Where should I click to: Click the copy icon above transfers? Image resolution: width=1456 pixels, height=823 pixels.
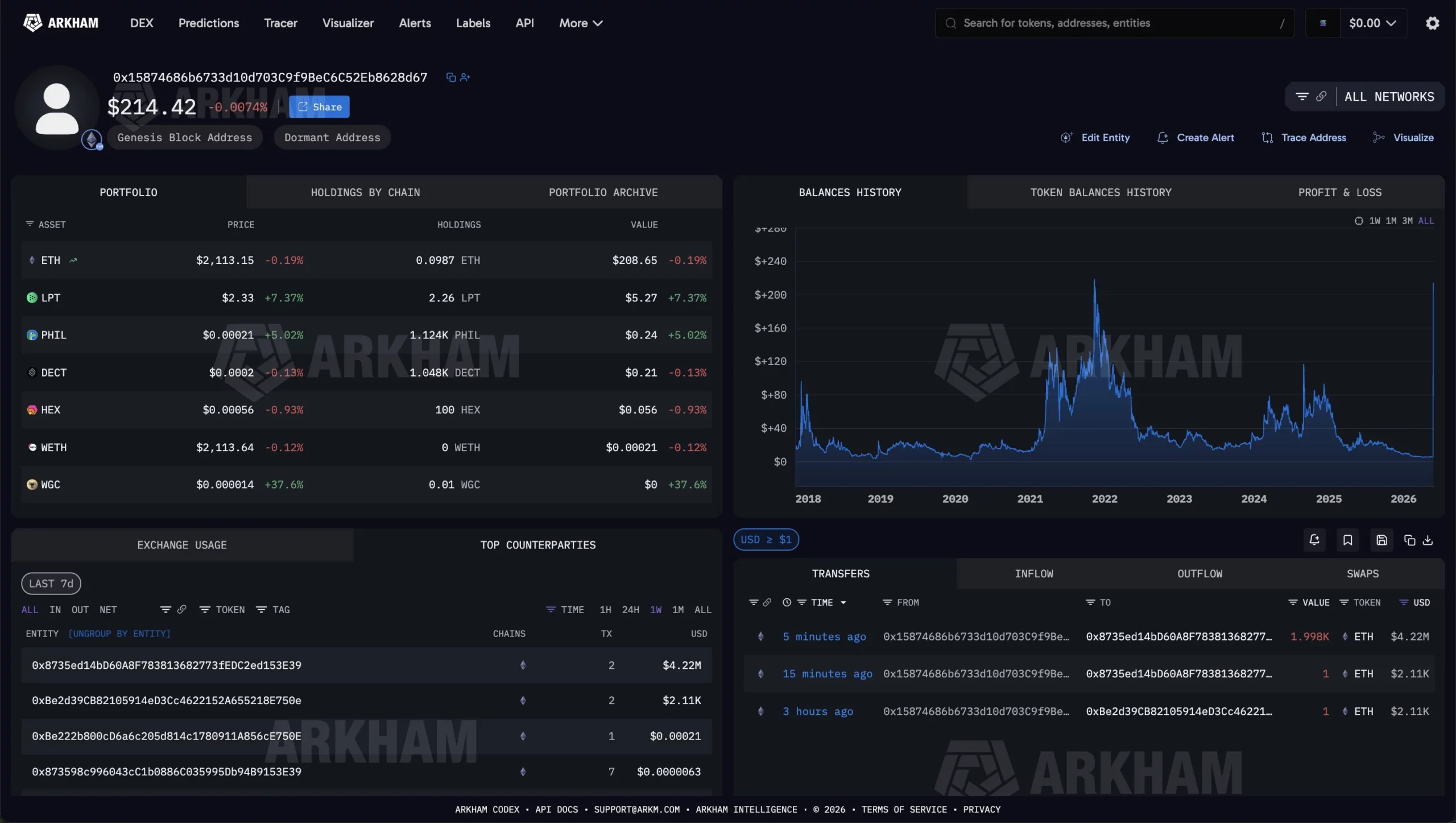click(1409, 540)
